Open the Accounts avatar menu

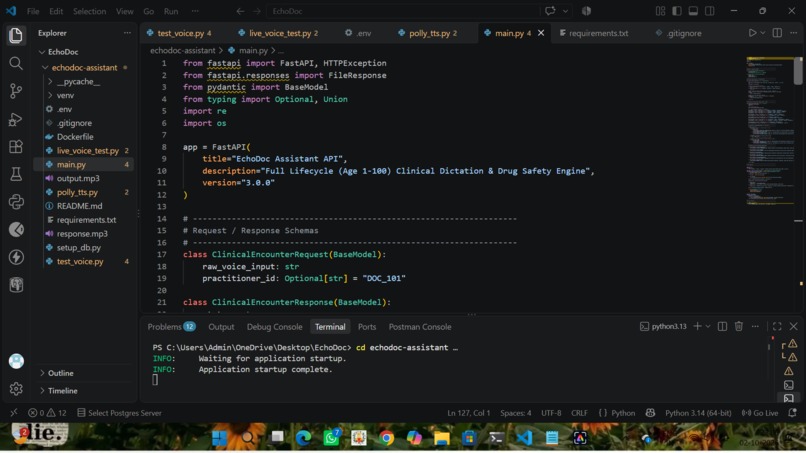[x=16, y=361]
